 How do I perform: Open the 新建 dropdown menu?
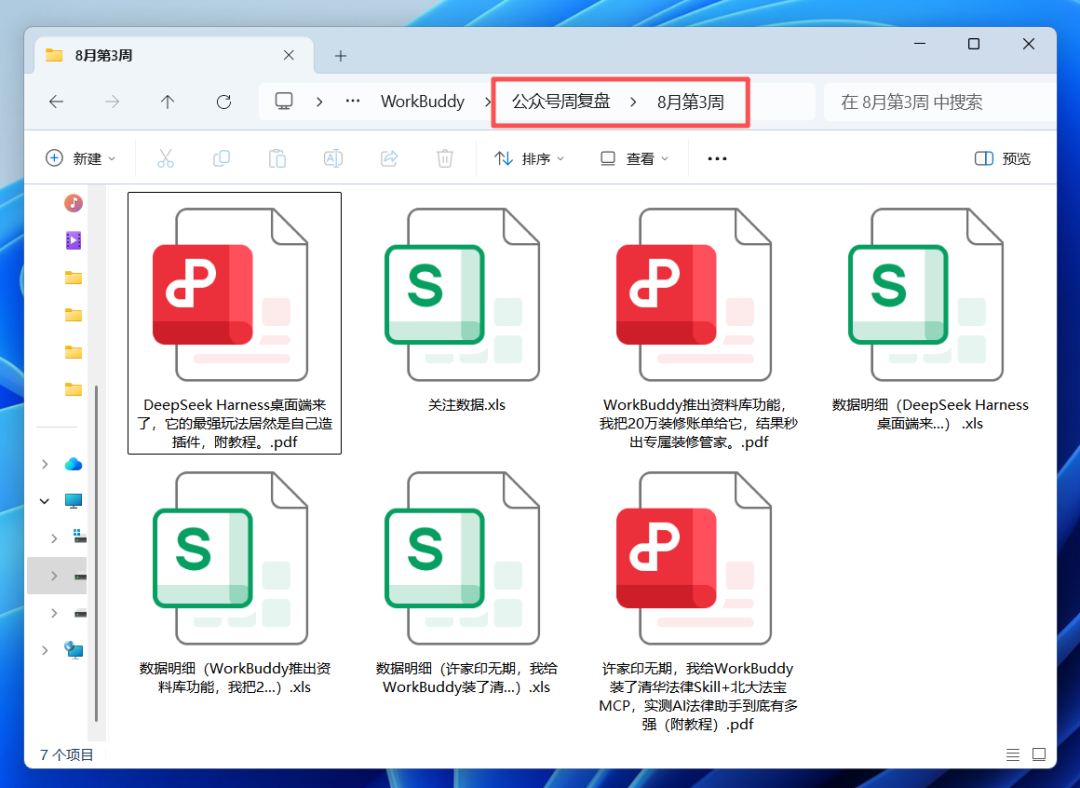click(80, 158)
